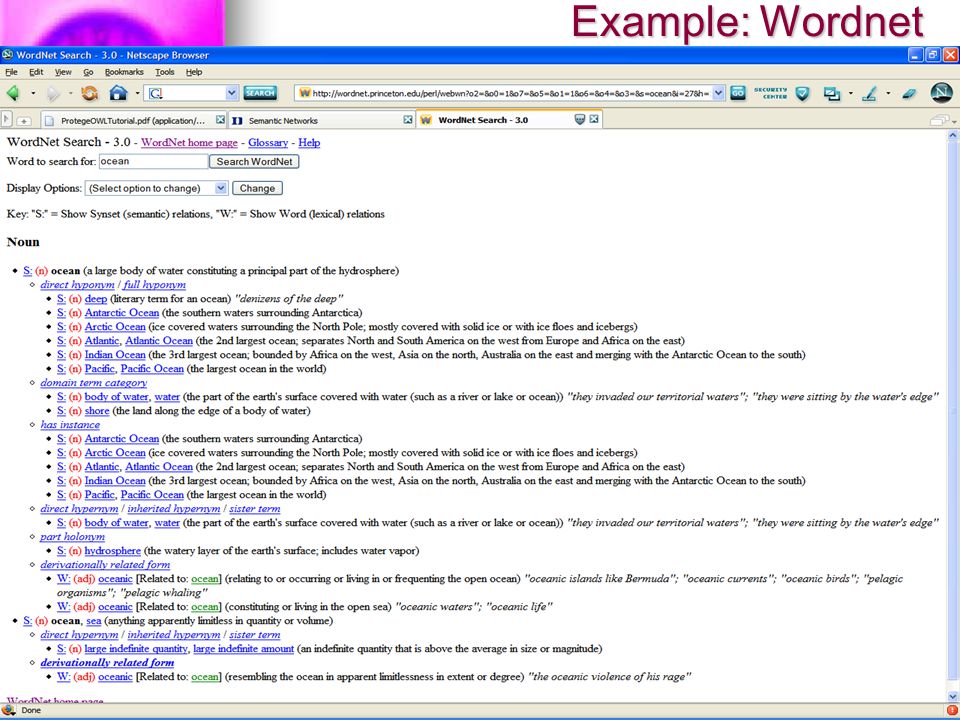Click the direct hyponym link
Image resolution: width=960 pixels, height=720 pixels.
[x=77, y=285]
